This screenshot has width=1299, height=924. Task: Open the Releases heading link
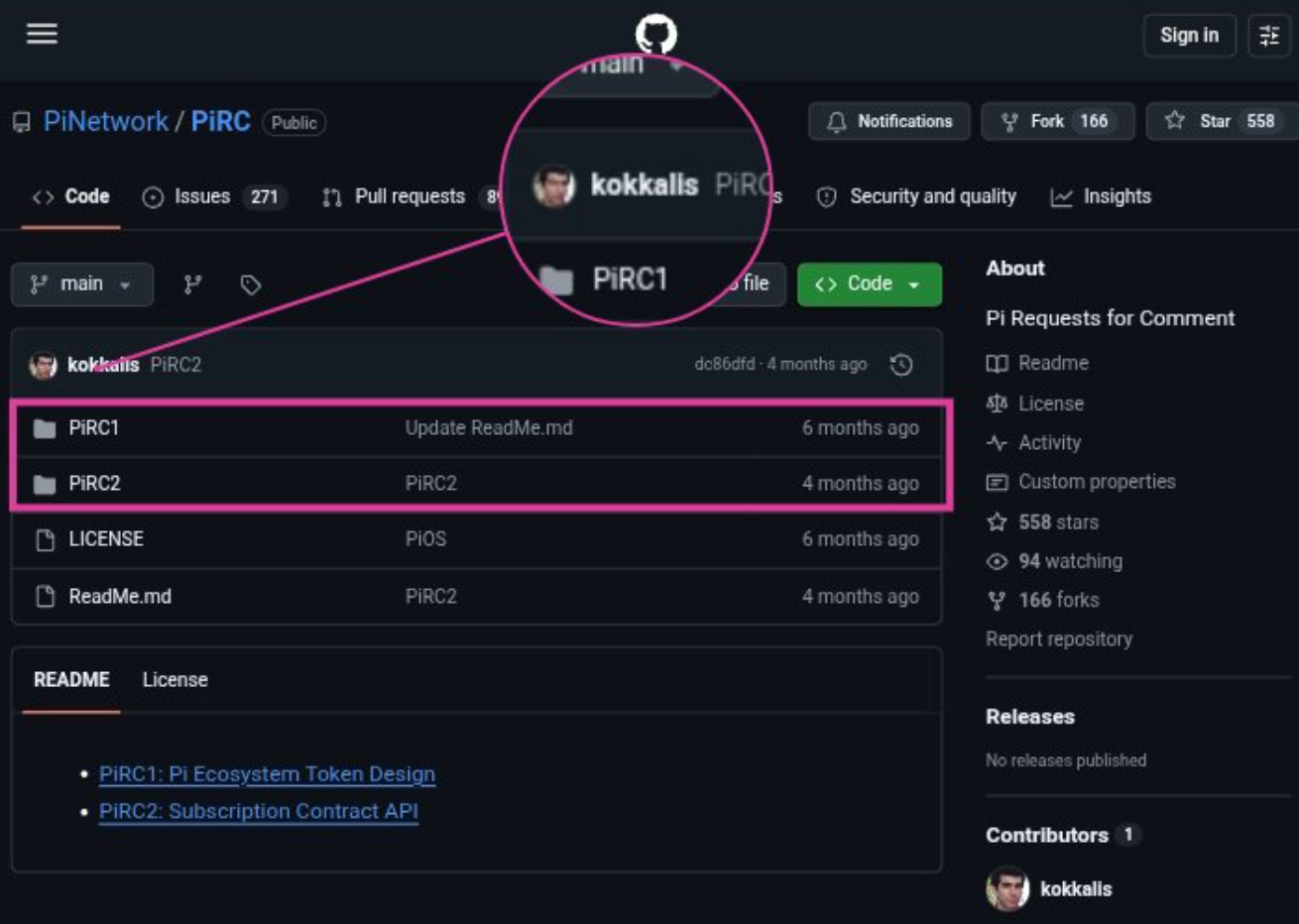tap(1030, 717)
